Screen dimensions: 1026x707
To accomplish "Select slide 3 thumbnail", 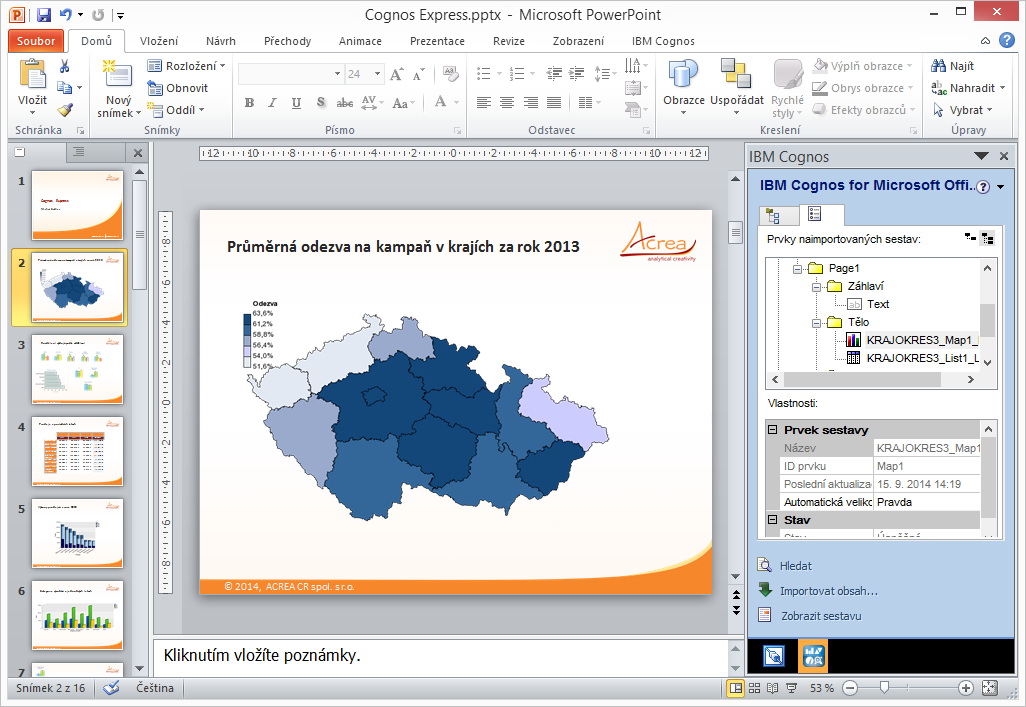I will pos(77,369).
